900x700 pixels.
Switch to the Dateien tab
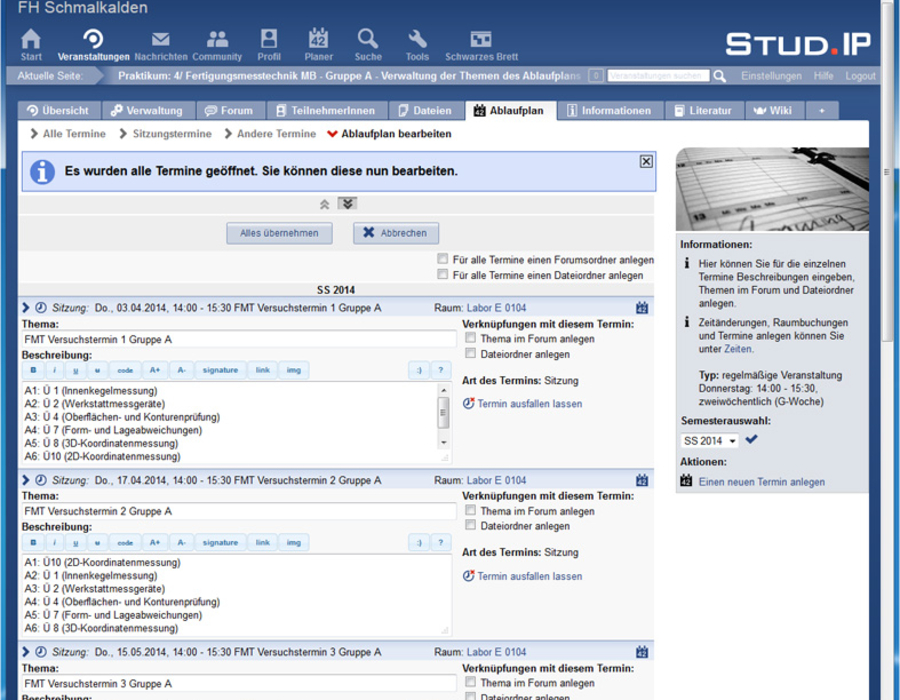(426, 111)
